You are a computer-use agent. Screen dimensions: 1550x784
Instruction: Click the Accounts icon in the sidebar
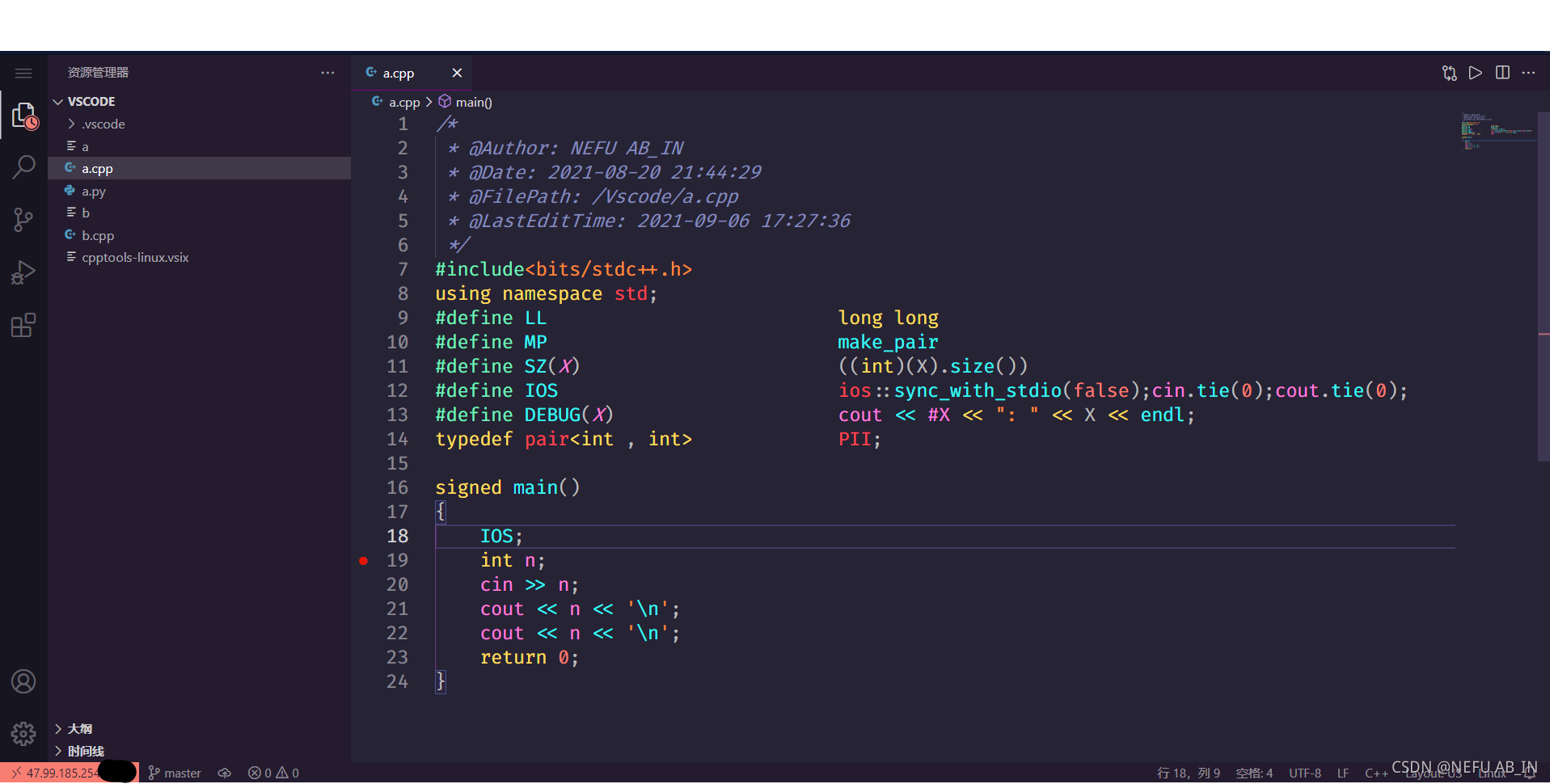pyautogui.click(x=23, y=681)
